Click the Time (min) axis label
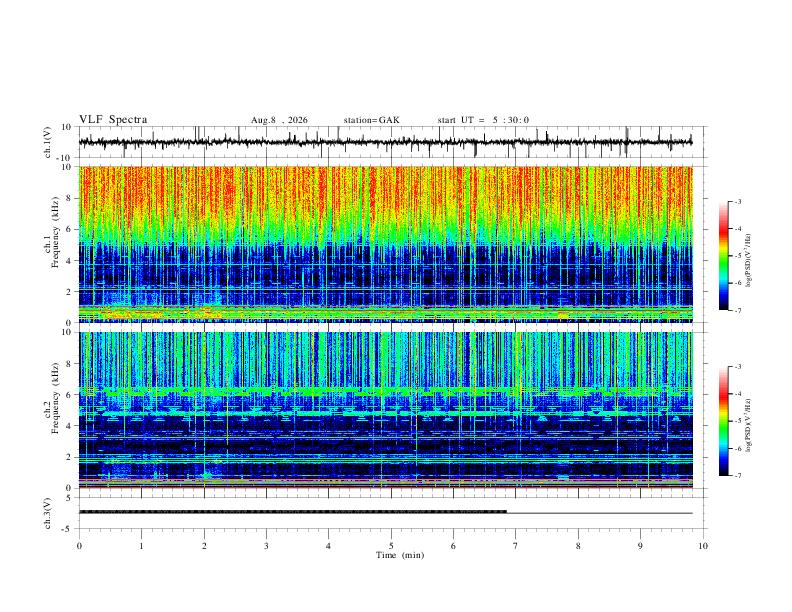This screenshot has height=612, width=792. [x=400, y=555]
